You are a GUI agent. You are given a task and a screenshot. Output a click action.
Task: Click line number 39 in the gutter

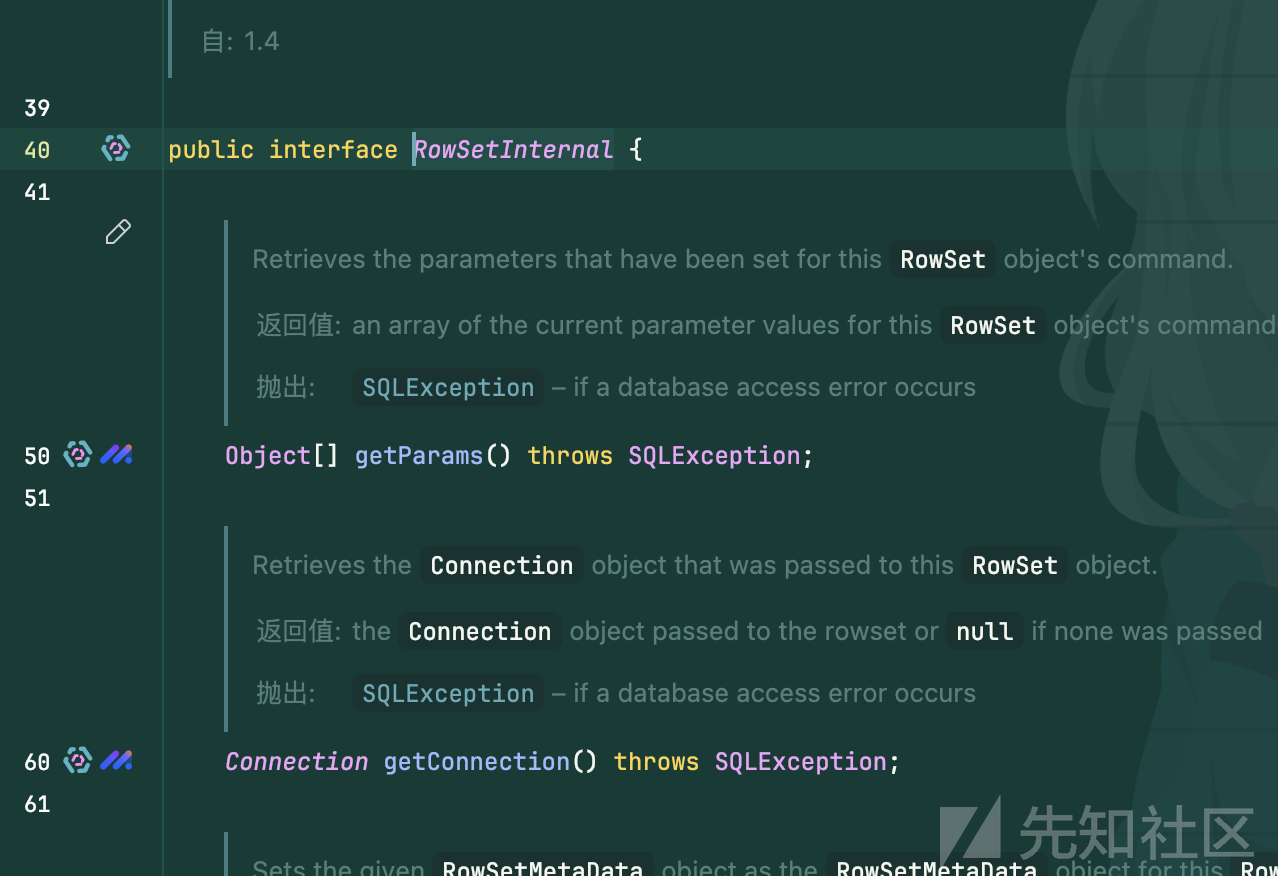[x=37, y=108]
